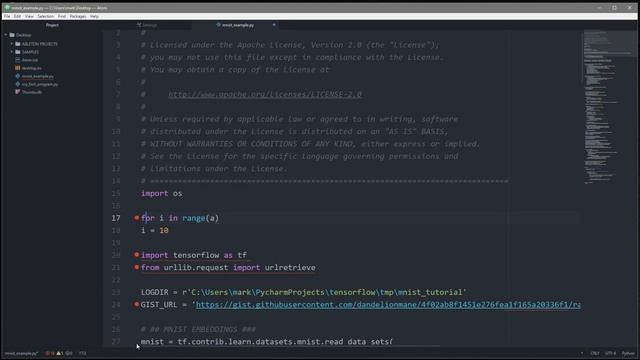Open the Selection menu

(46, 16)
